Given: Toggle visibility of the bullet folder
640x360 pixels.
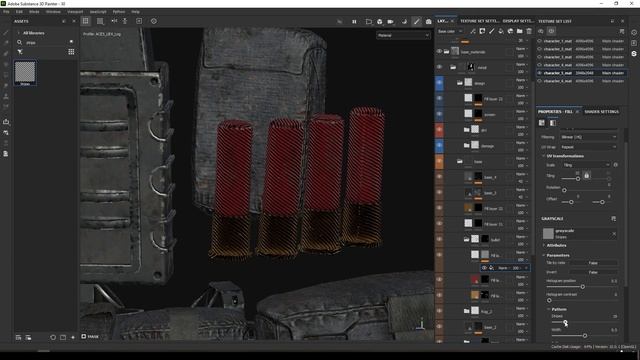Looking at the screenshot, I should 439,239.
